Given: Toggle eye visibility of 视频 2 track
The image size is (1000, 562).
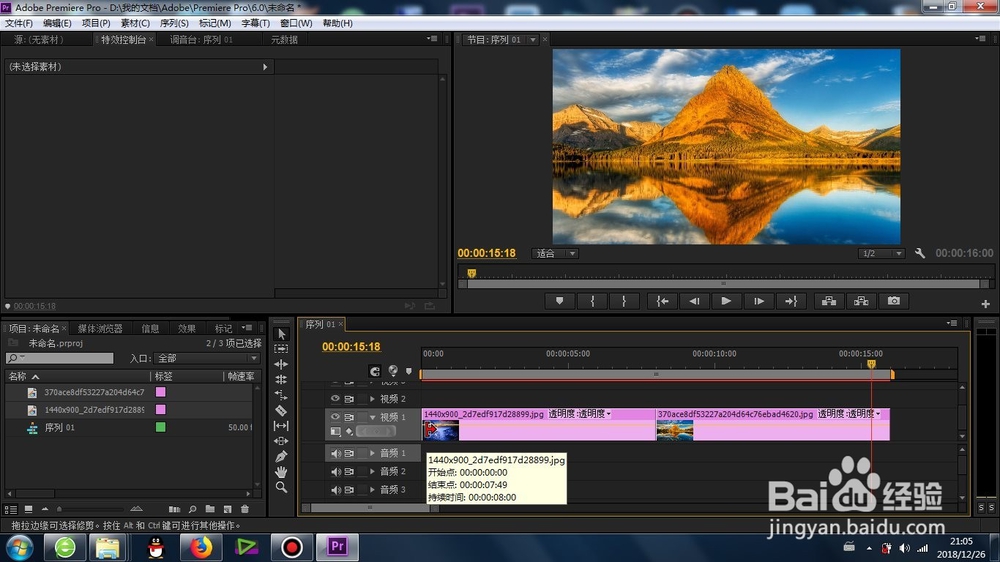Looking at the screenshot, I should coord(335,399).
